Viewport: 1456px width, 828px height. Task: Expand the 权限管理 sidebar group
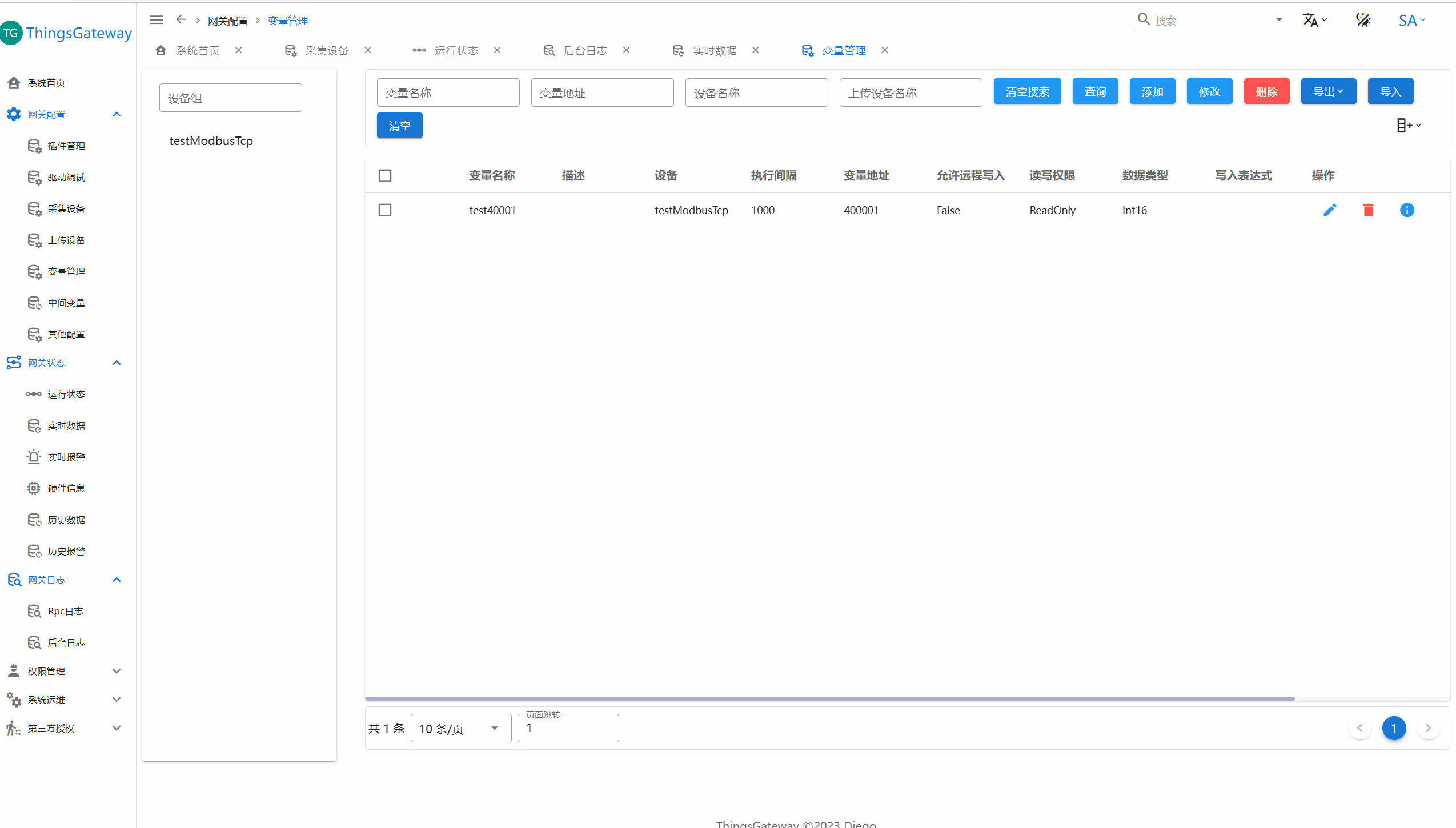pos(117,671)
